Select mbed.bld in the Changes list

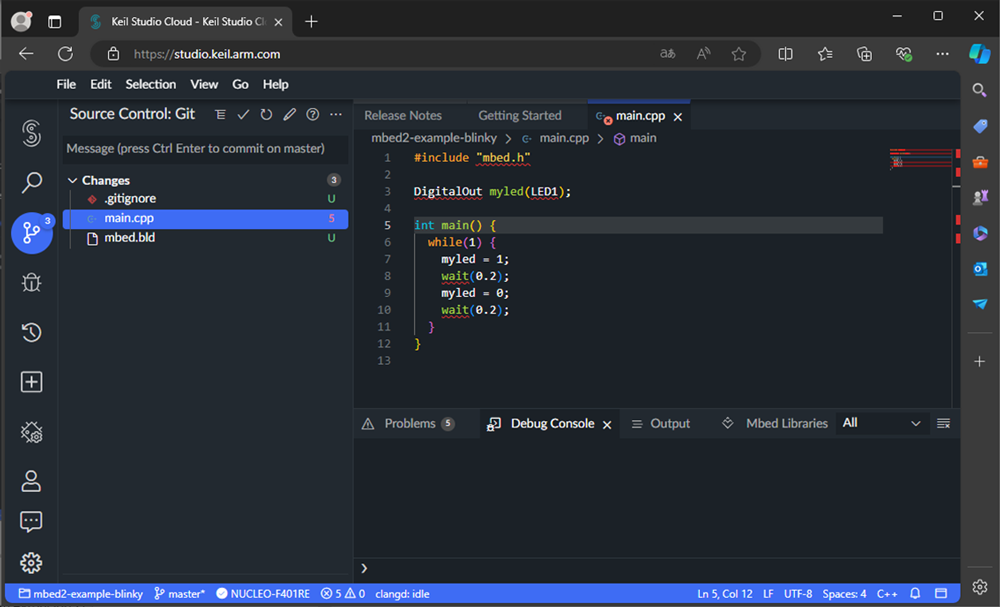(x=205, y=238)
